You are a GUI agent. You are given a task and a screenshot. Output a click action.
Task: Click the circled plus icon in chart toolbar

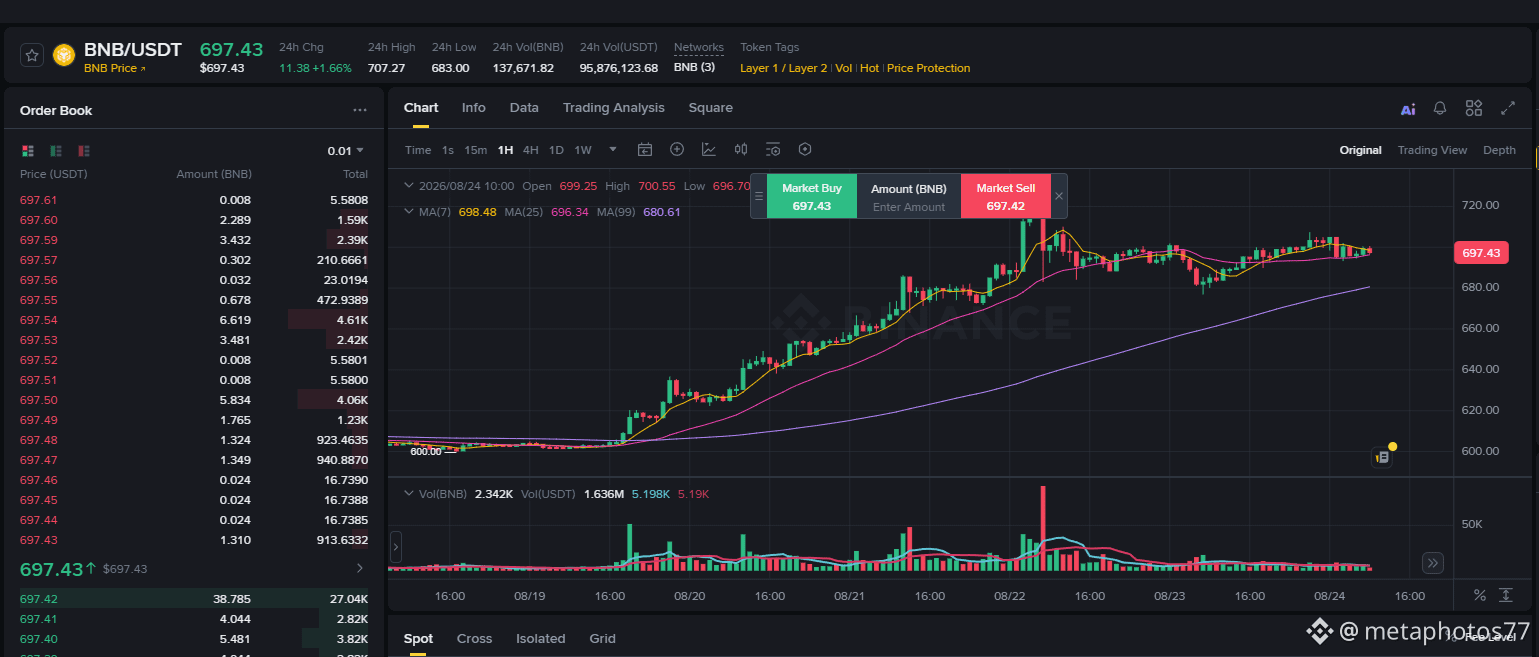click(677, 150)
